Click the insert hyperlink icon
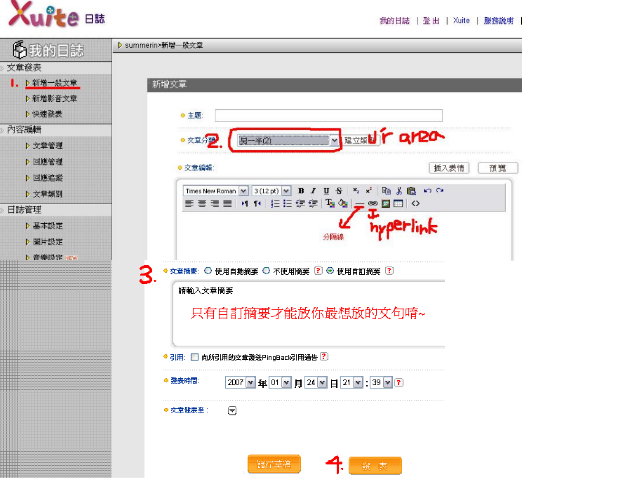Image resolution: width=640 pixels, height=480 pixels. point(372,203)
